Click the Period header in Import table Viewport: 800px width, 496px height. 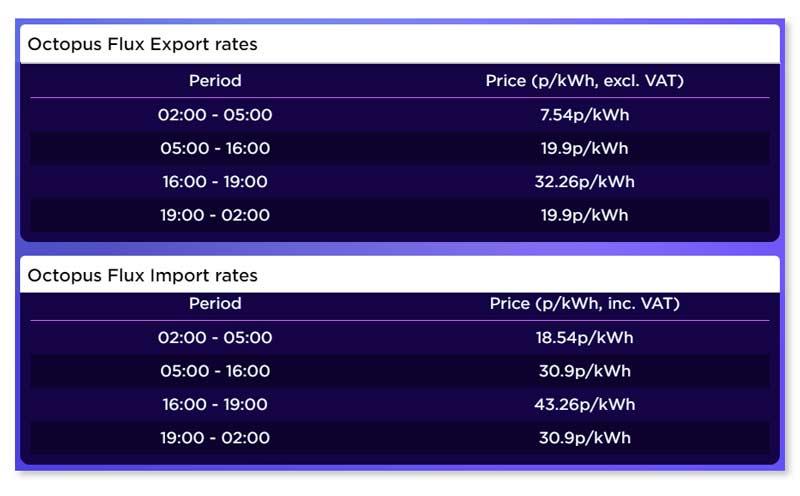pyautogui.click(x=215, y=304)
